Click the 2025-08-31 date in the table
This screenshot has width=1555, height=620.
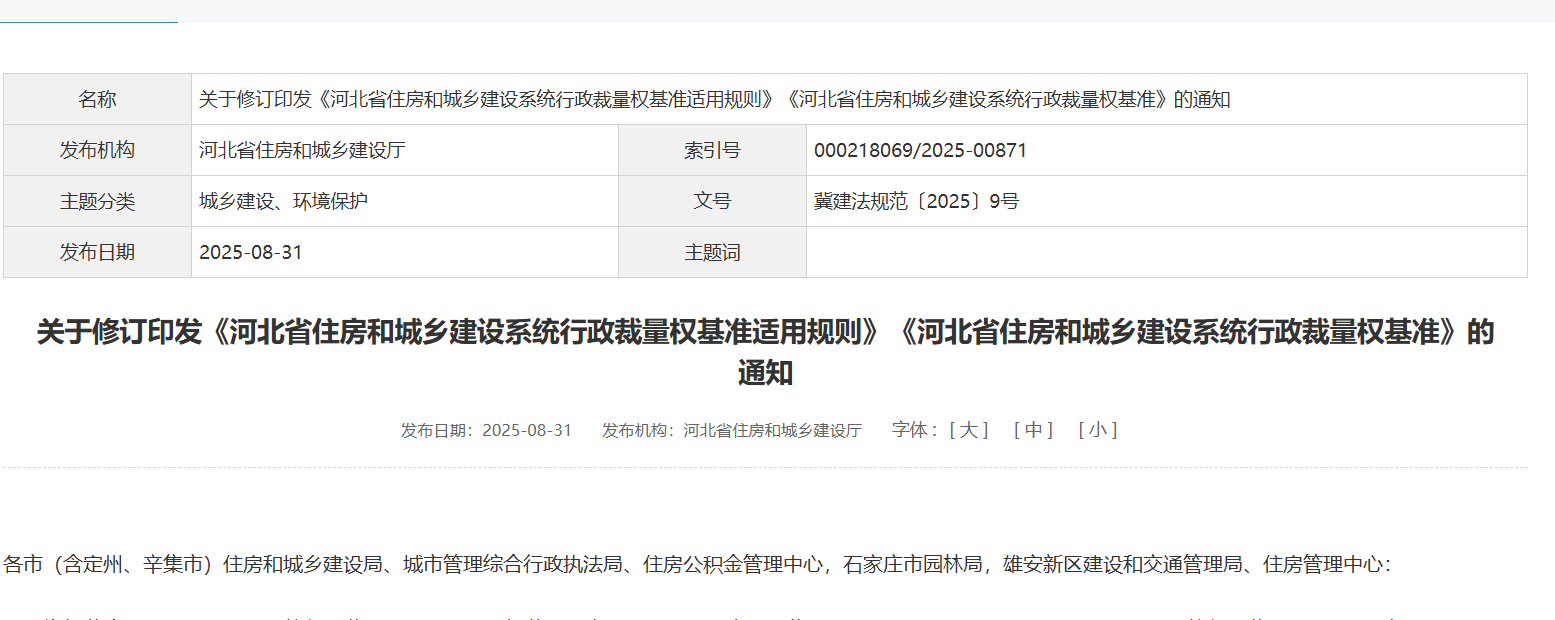pos(251,253)
